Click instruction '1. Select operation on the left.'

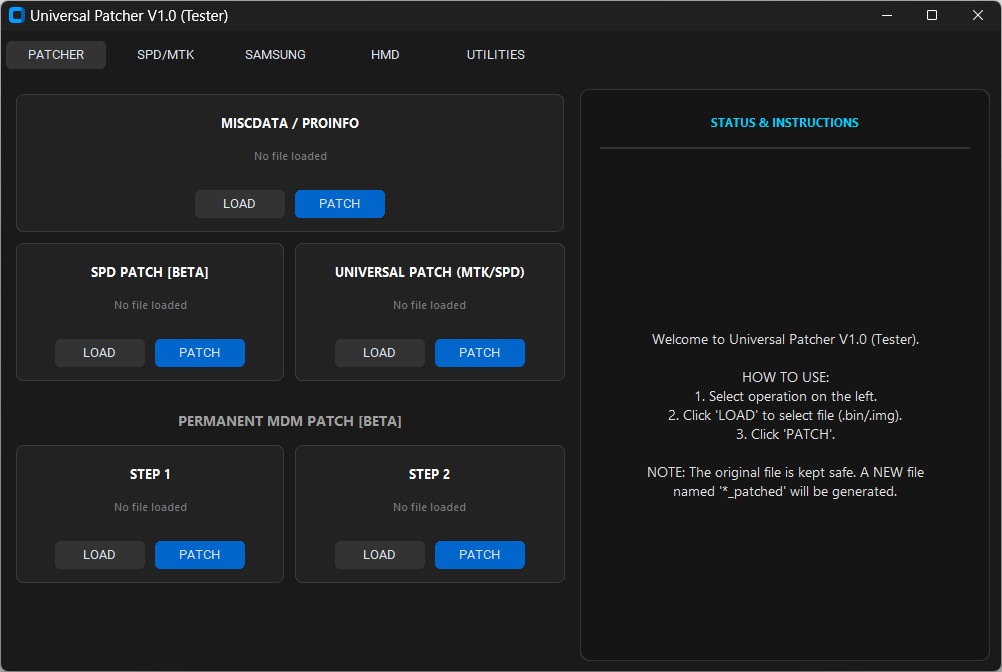(785, 397)
